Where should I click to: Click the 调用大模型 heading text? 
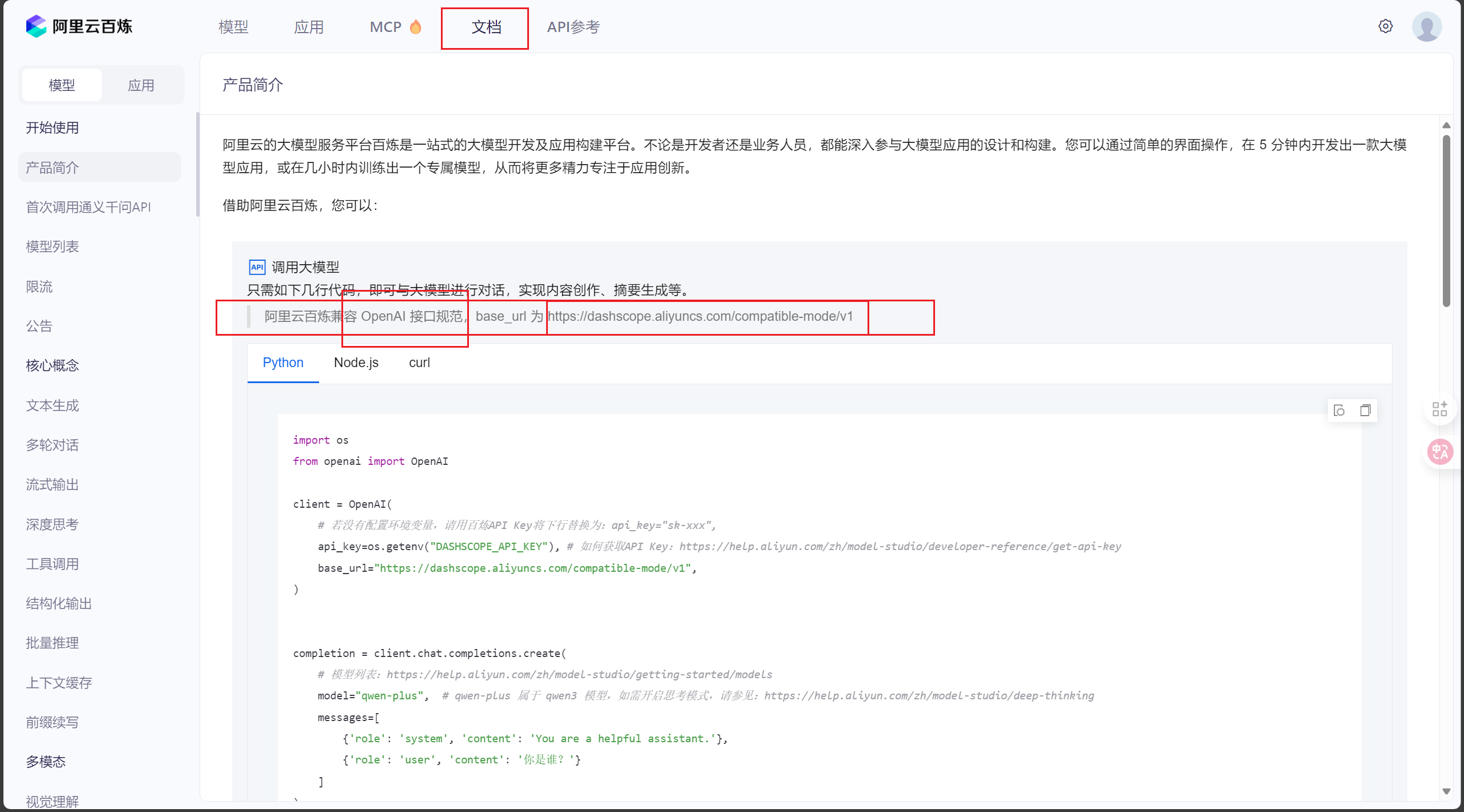(305, 267)
